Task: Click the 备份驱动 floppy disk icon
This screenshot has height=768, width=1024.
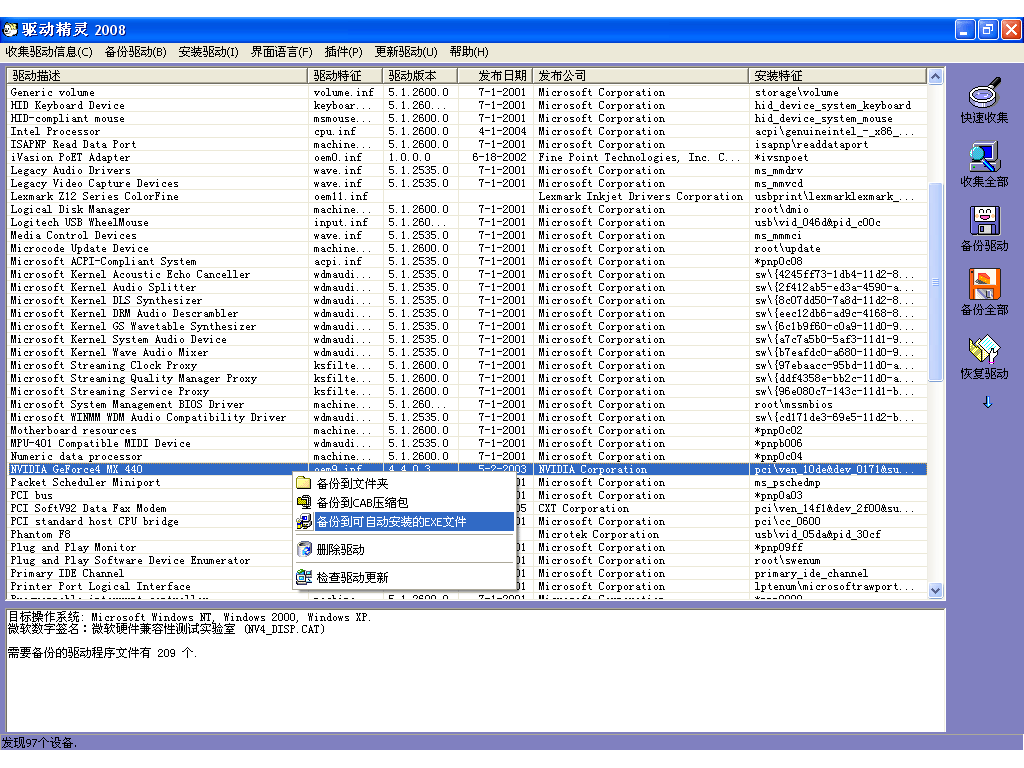Action: point(984,221)
